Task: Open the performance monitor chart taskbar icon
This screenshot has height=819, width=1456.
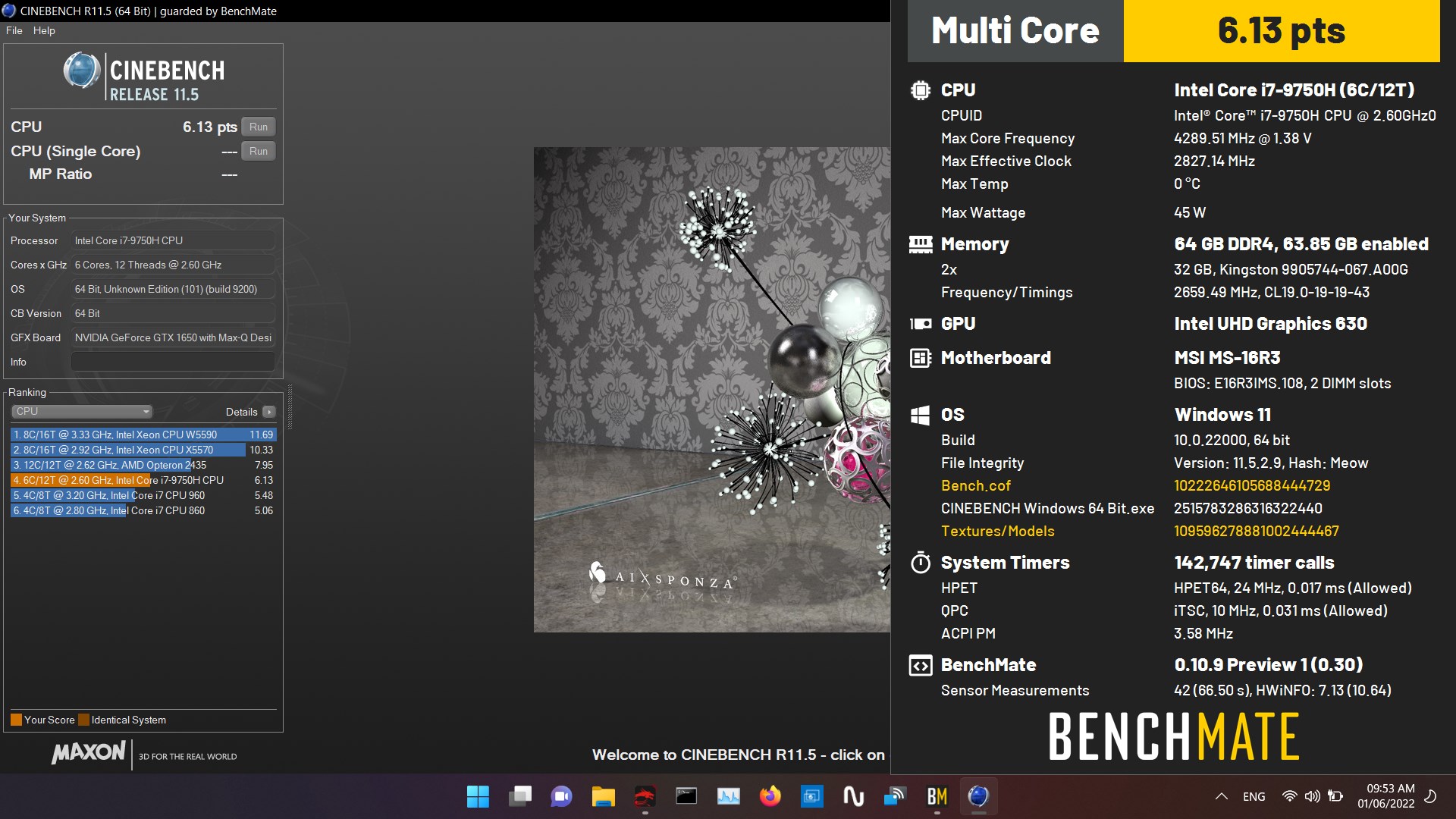Action: 729,796
